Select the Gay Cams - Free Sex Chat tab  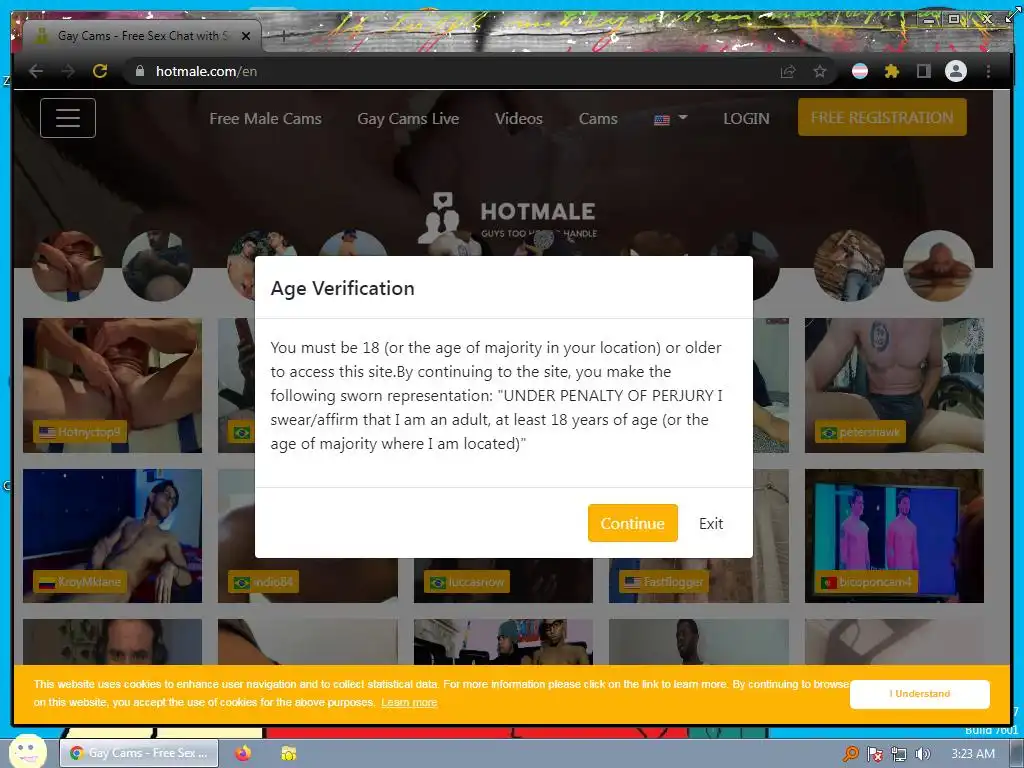(142, 36)
